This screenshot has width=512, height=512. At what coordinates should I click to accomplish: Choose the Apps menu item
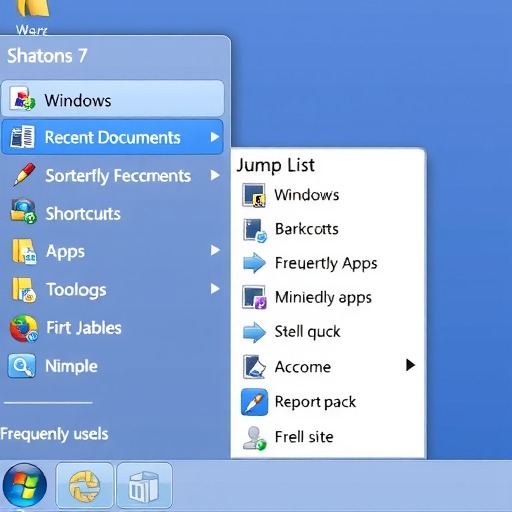(x=112, y=251)
